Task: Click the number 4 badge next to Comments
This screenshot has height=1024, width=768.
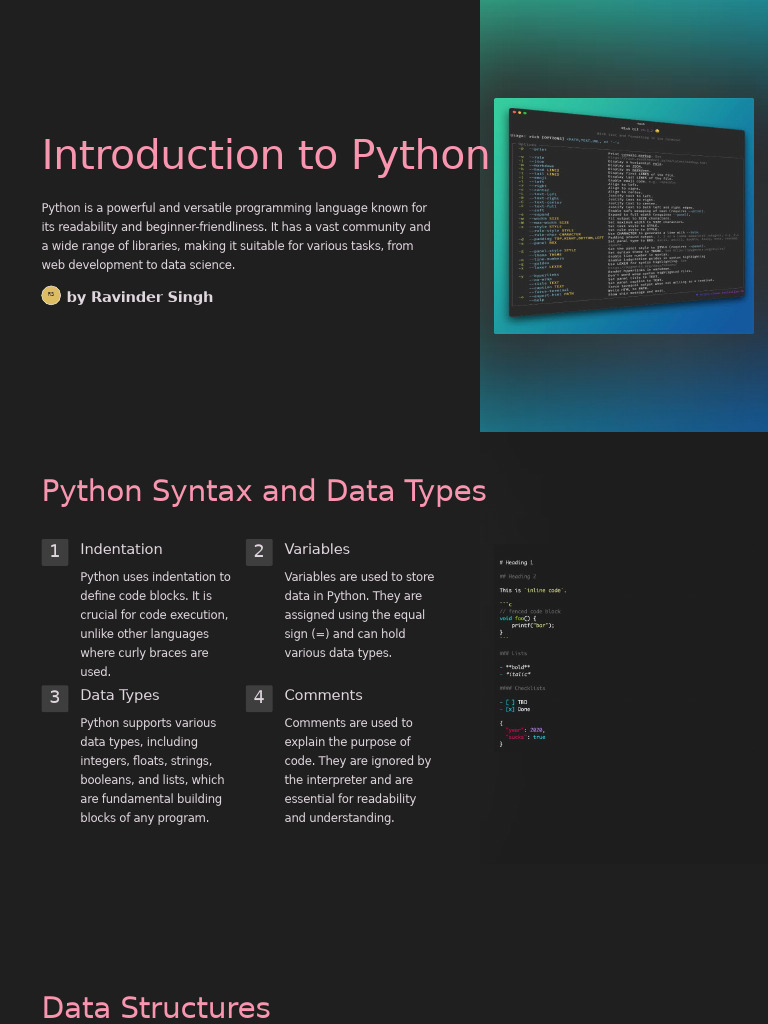Action: [259, 698]
